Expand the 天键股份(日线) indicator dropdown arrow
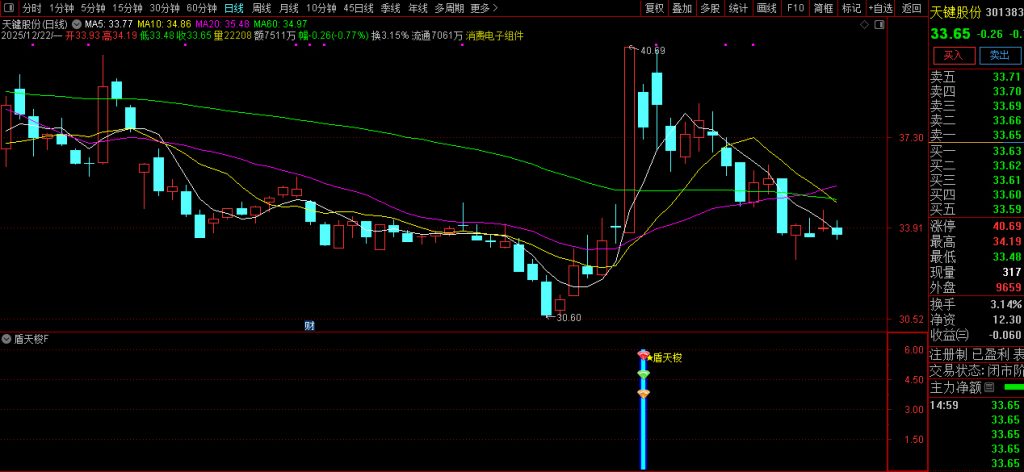The image size is (1024, 472). coord(76,23)
